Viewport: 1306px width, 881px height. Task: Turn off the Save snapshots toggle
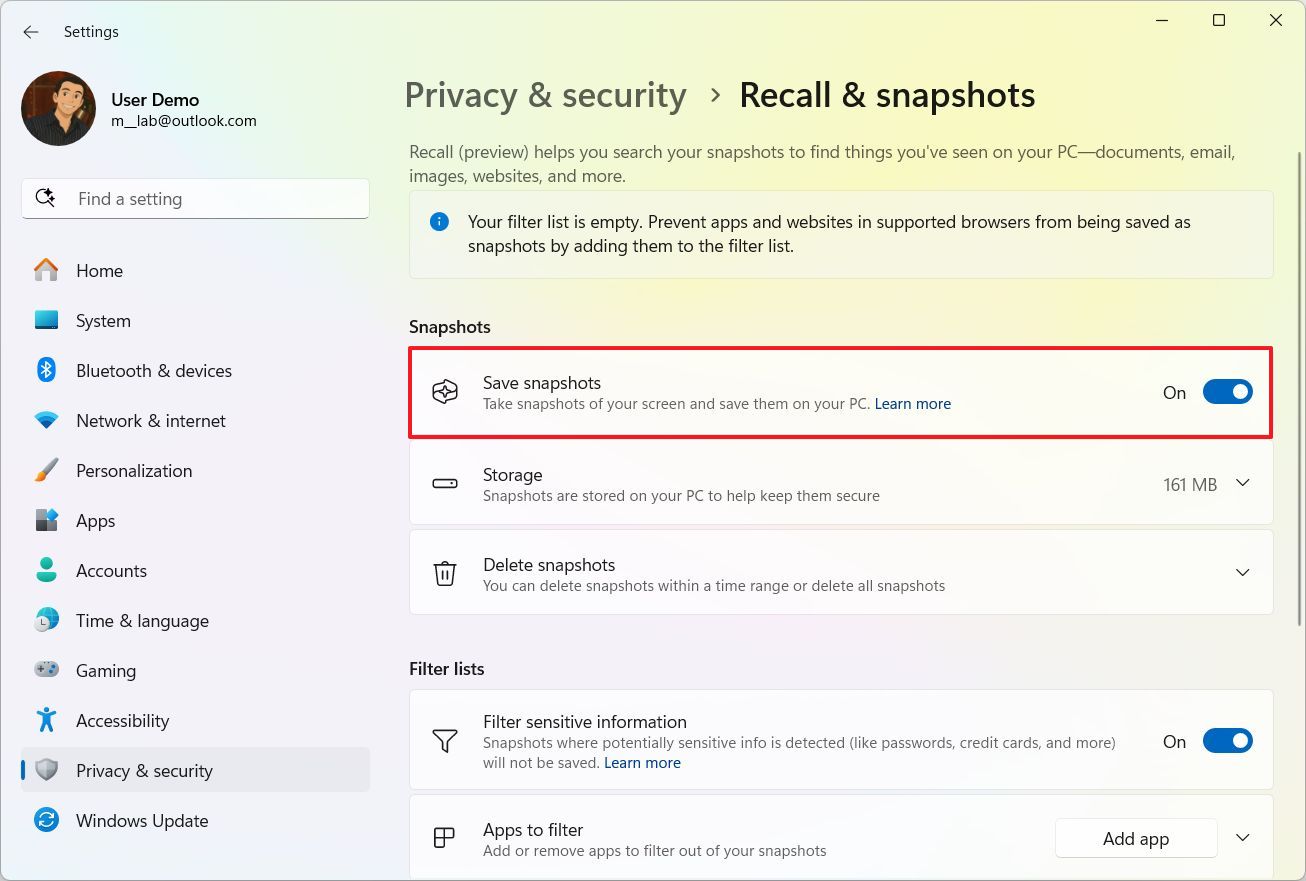(x=1227, y=391)
